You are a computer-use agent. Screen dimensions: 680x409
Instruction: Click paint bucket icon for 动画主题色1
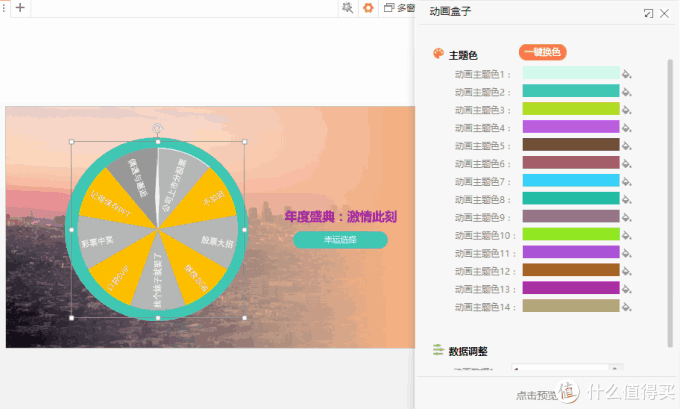tap(627, 74)
